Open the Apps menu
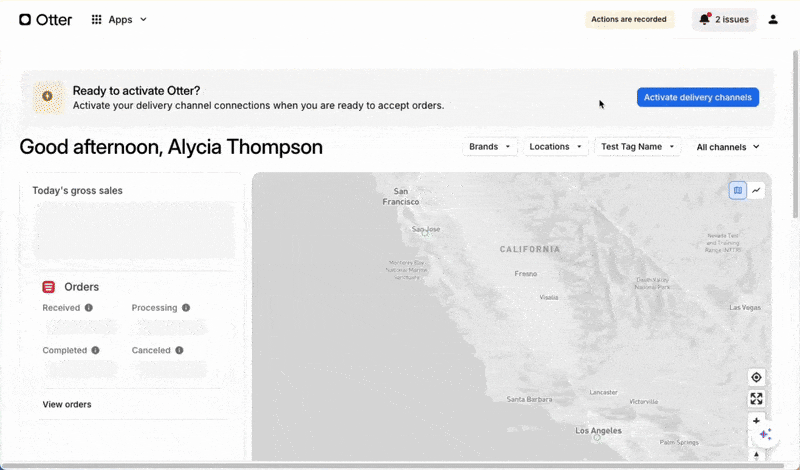The width and height of the screenshot is (800, 470). point(120,19)
